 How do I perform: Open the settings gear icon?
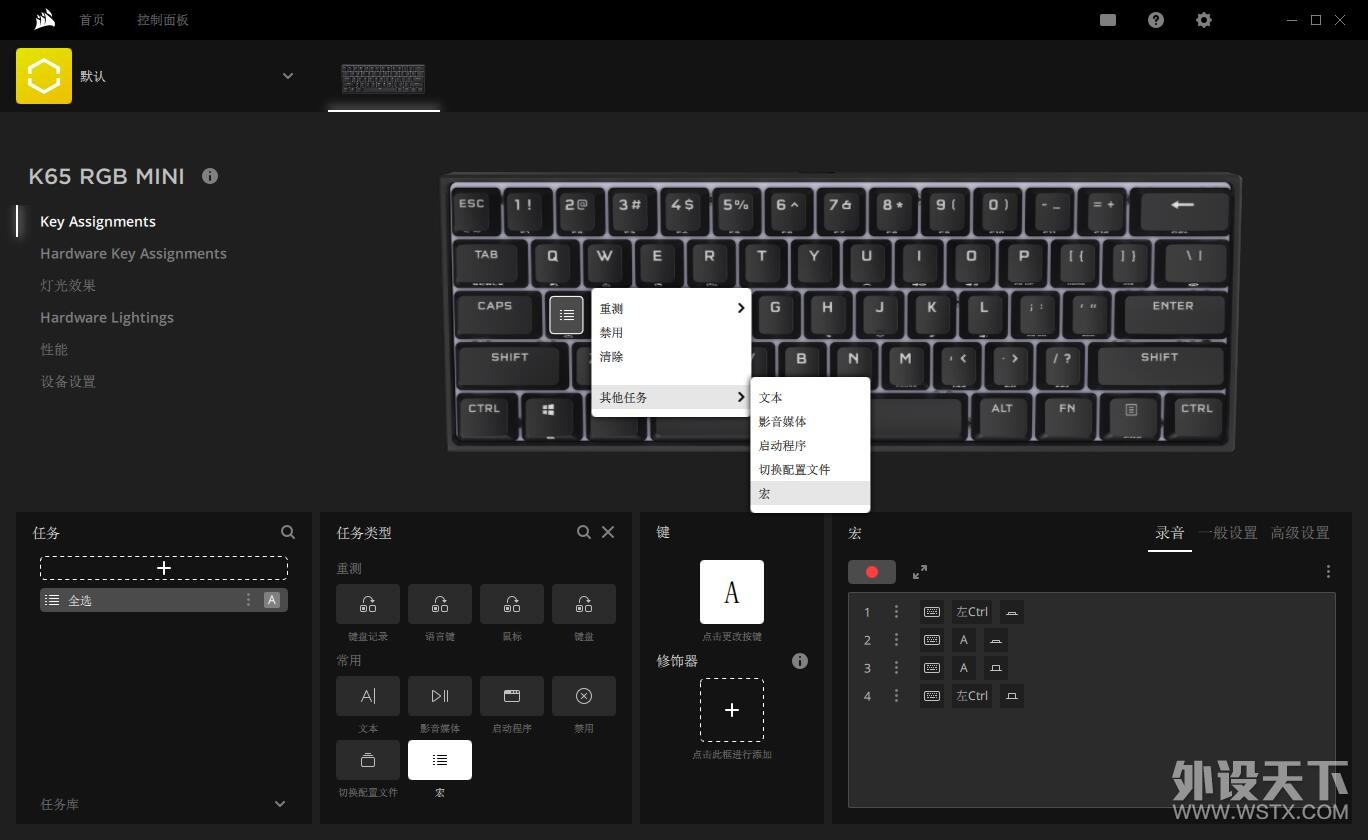(x=1204, y=20)
